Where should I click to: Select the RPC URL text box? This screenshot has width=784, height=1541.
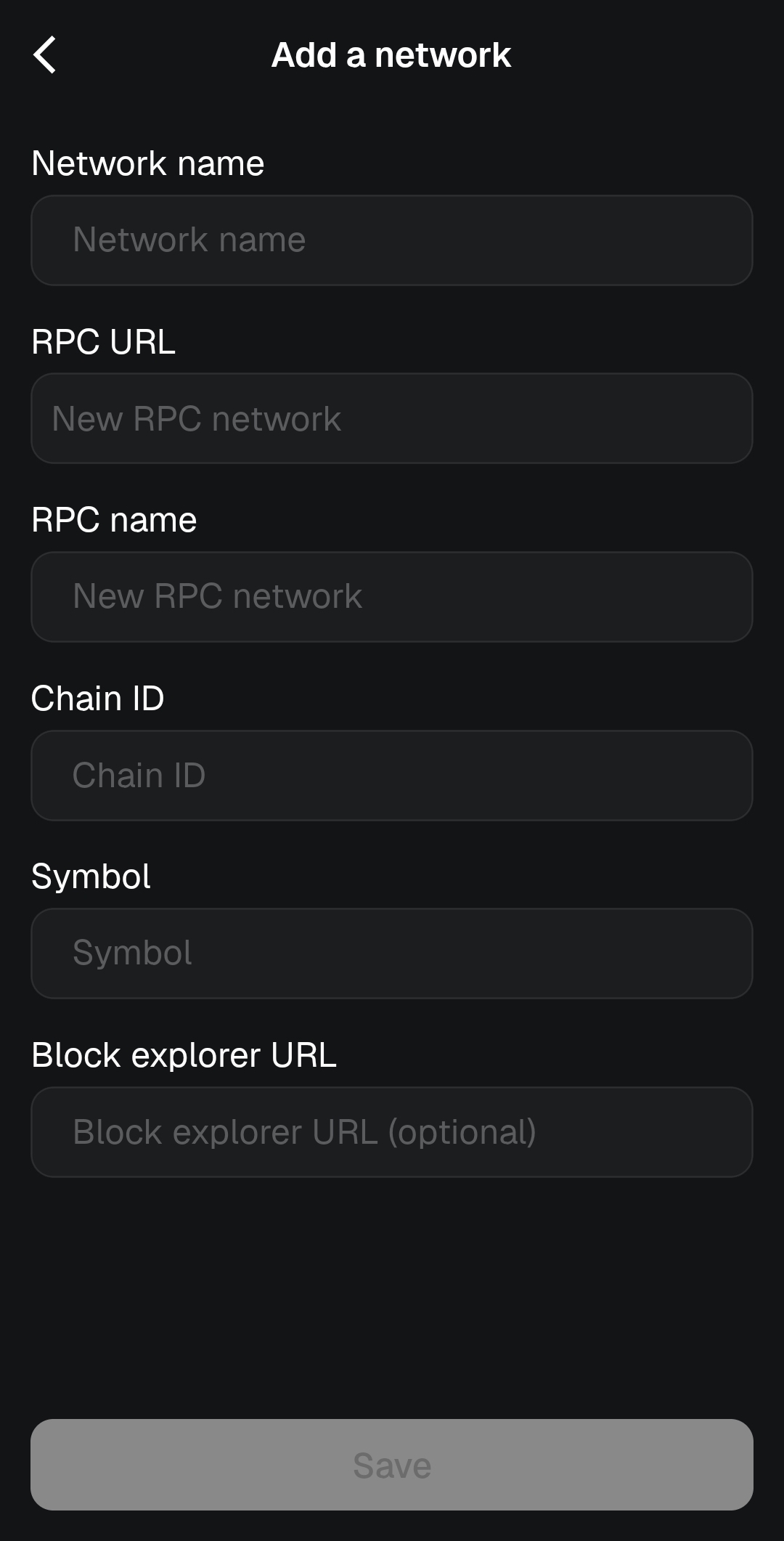click(392, 418)
